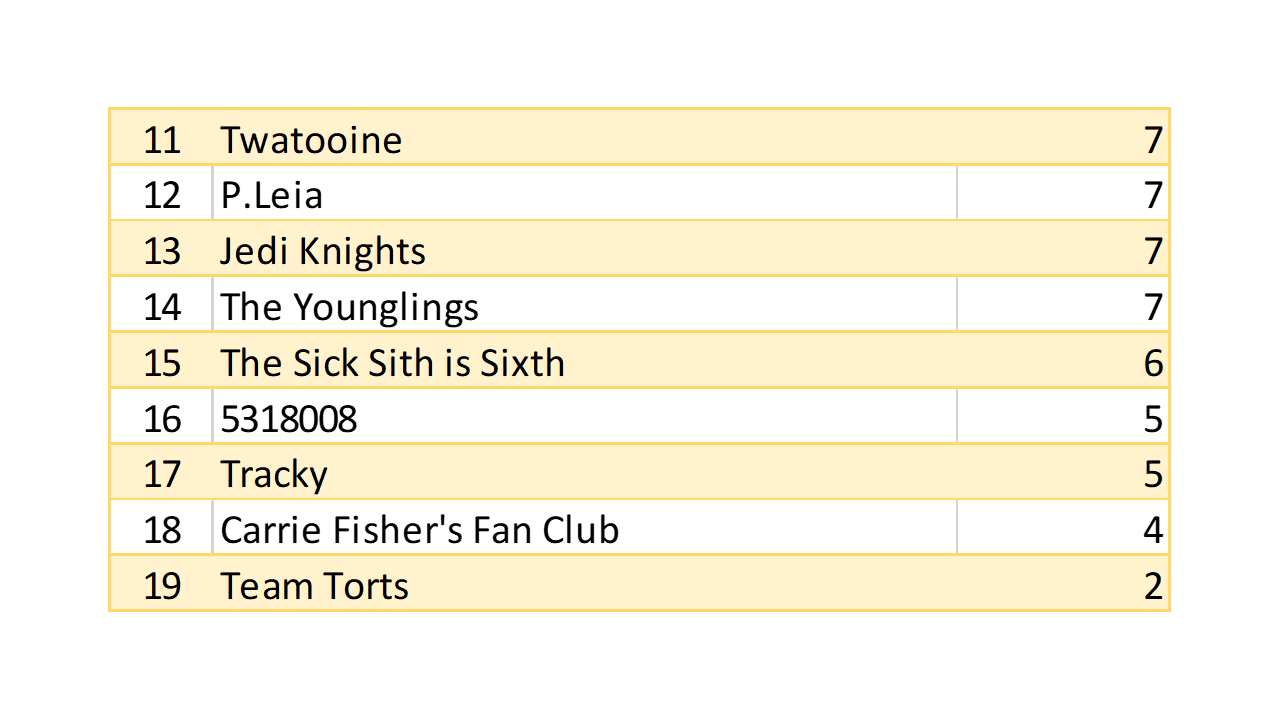Select the P.Leia team name cell
Screen dimensions: 1280x720
(272, 194)
